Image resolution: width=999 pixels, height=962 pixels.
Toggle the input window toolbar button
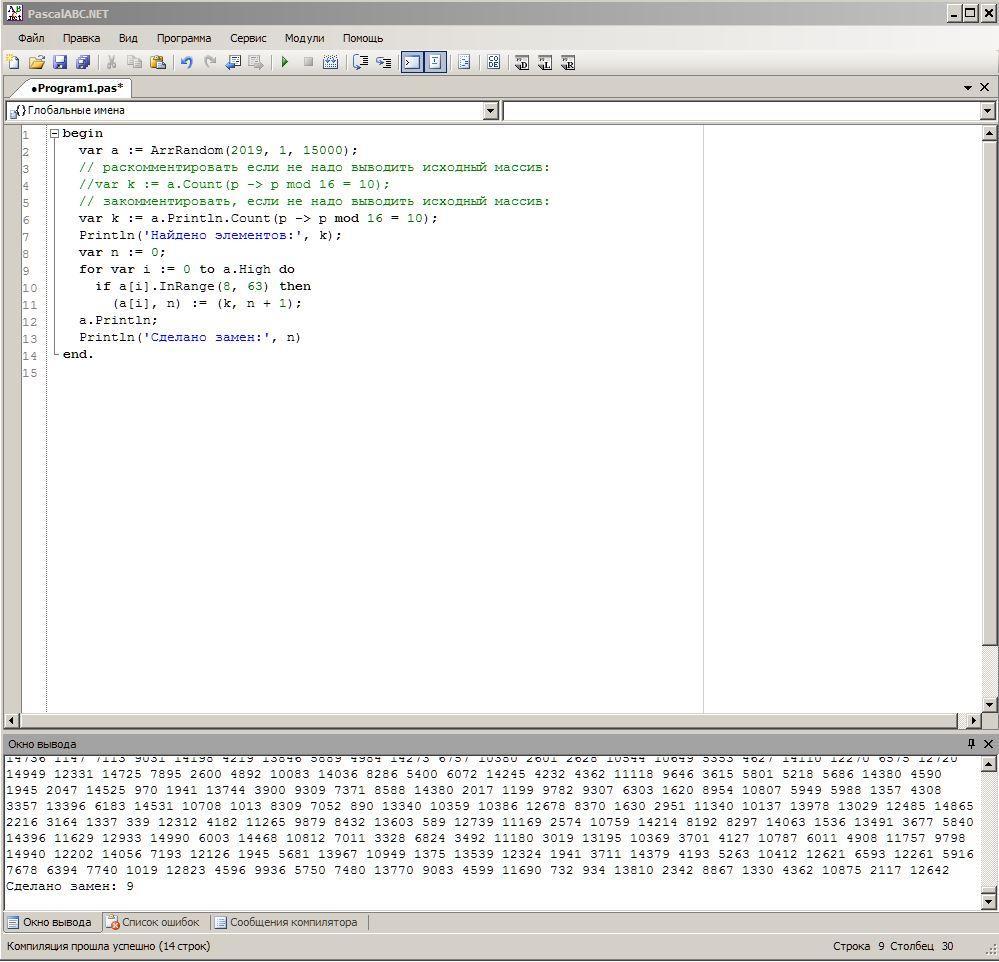click(x=436, y=62)
